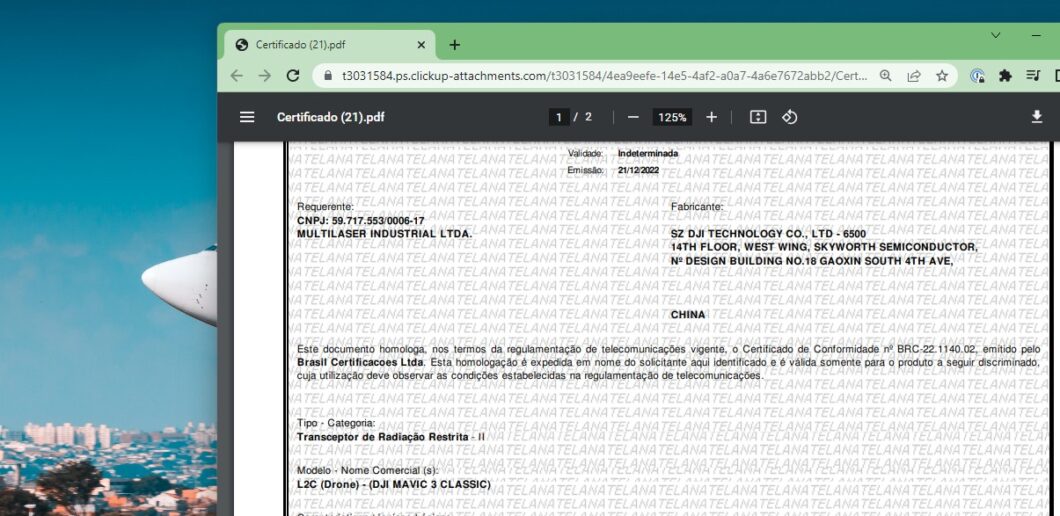The width and height of the screenshot is (1060, 516).
Task: Click the Requerente: label
Action: (325, 207)
